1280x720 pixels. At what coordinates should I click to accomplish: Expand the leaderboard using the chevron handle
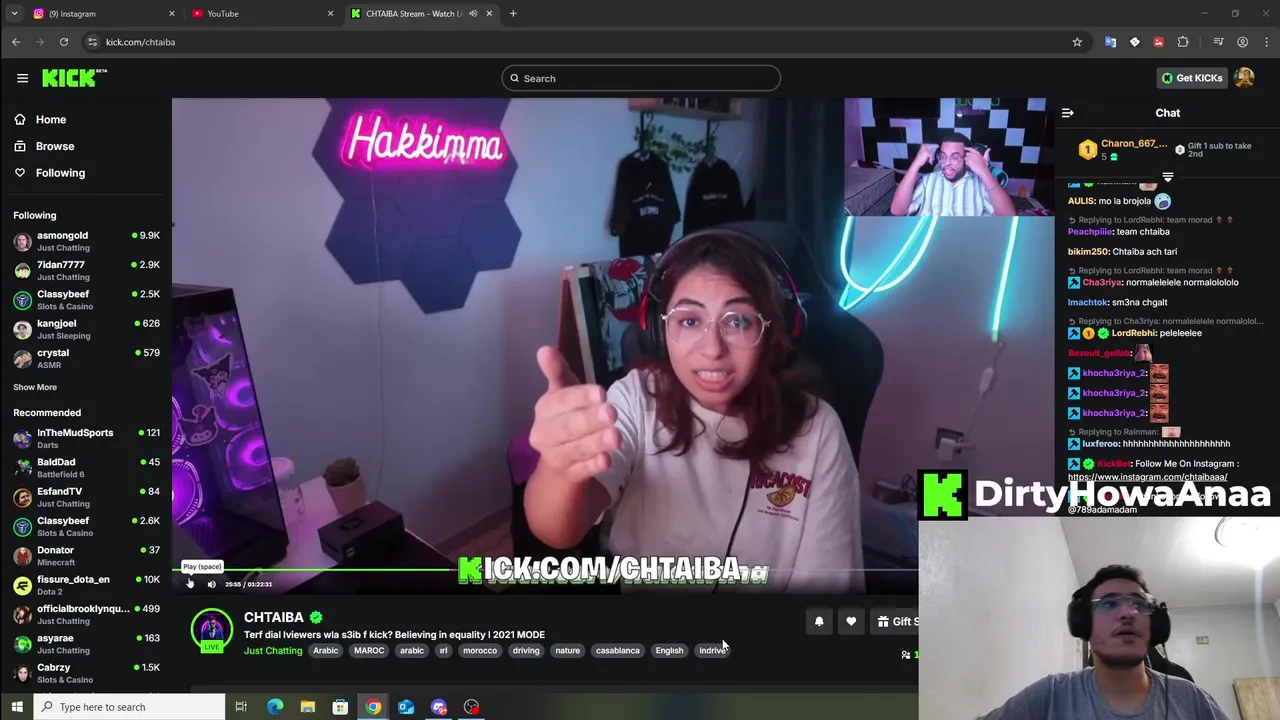[x=1167, y=177]
